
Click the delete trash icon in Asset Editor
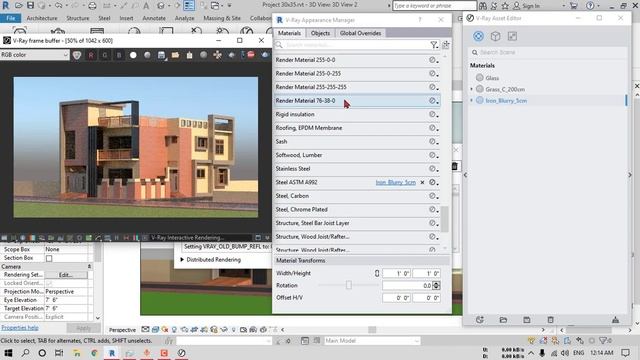click(x=550, y=320)
